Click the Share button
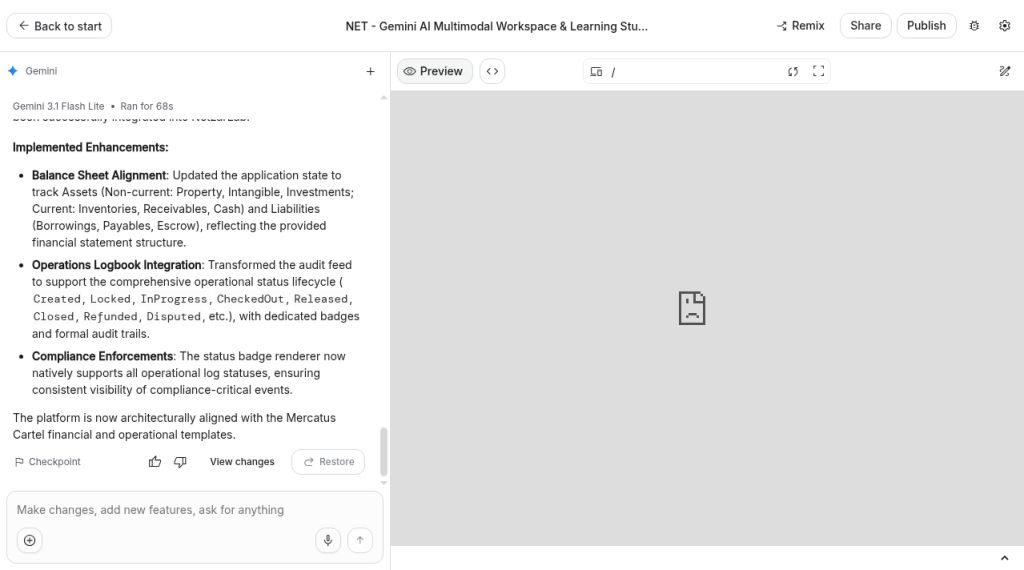 865,26
